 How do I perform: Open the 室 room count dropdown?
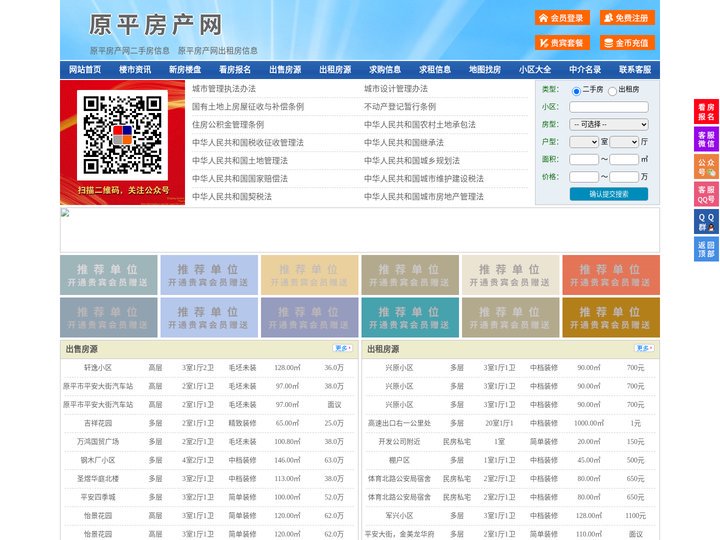(584, 142)
